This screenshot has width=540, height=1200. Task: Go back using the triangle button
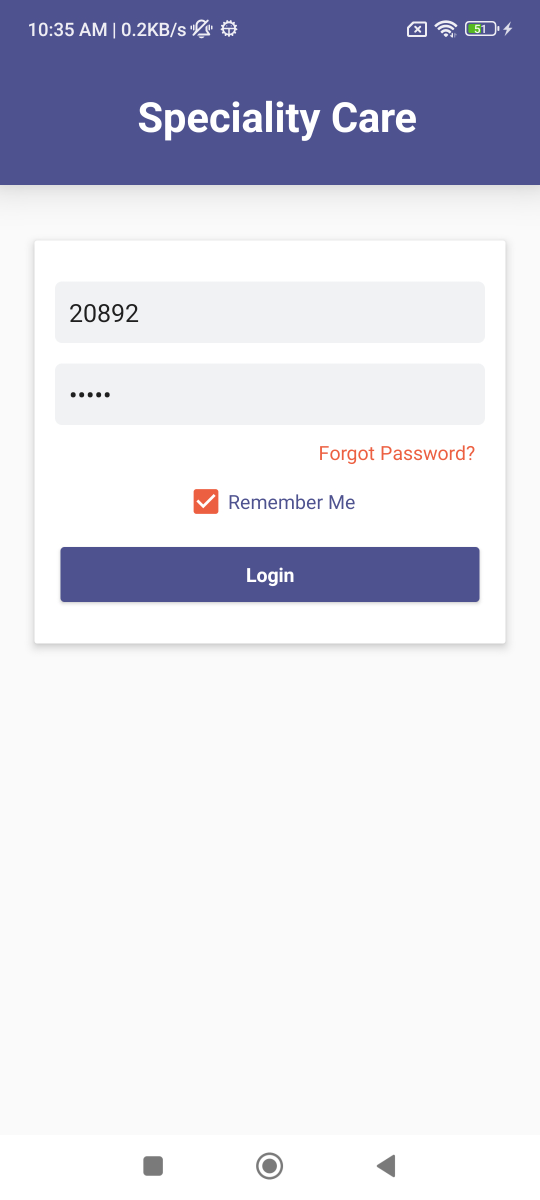click(x=386, y=1165)
